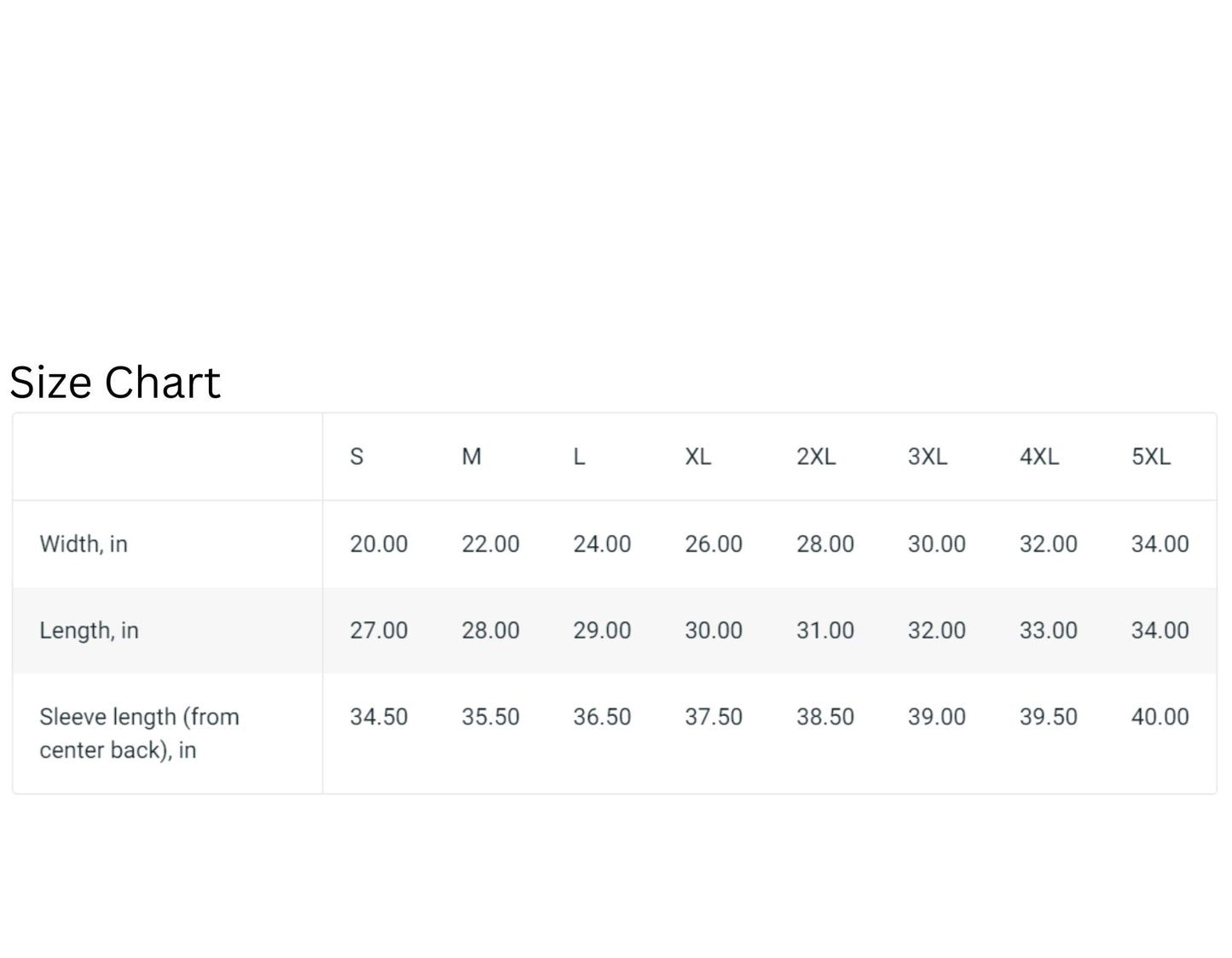
Task: Click the 26.00 width value for XL
Action: [714, 544]
